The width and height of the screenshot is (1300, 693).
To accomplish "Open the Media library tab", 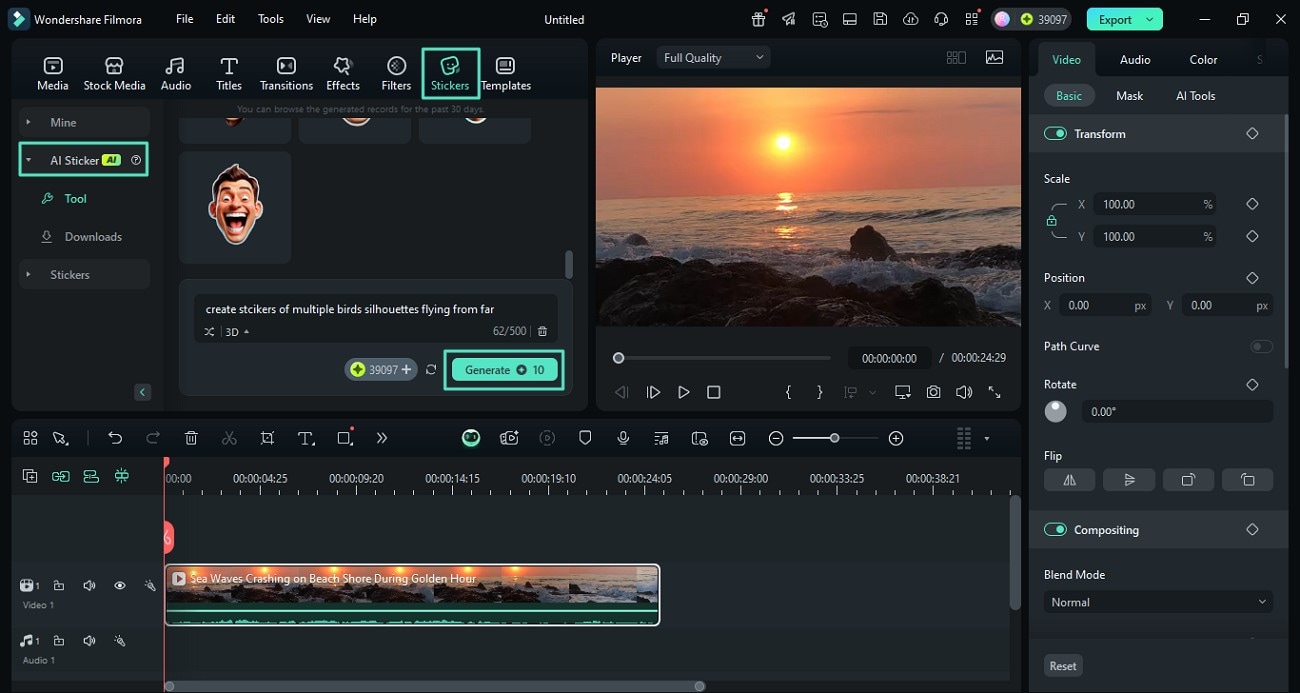I will click(x=52, y=74).
